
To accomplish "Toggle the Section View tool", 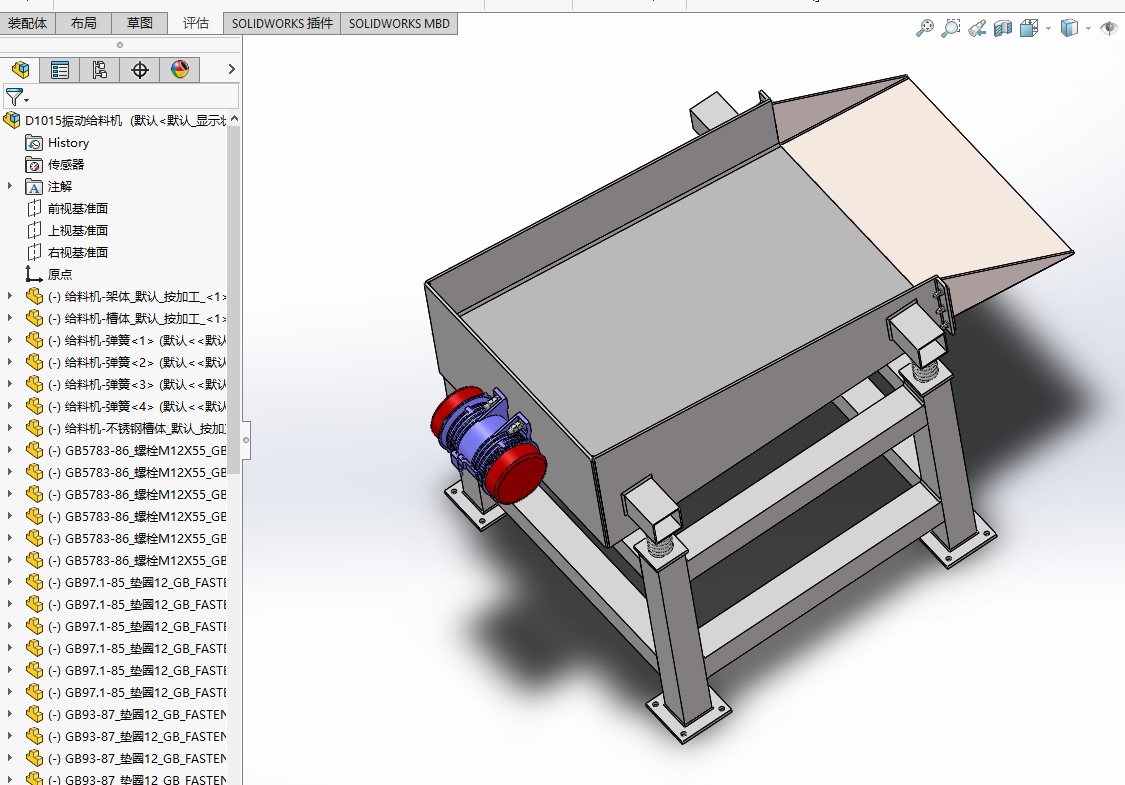I will (x=1003, y=28).
